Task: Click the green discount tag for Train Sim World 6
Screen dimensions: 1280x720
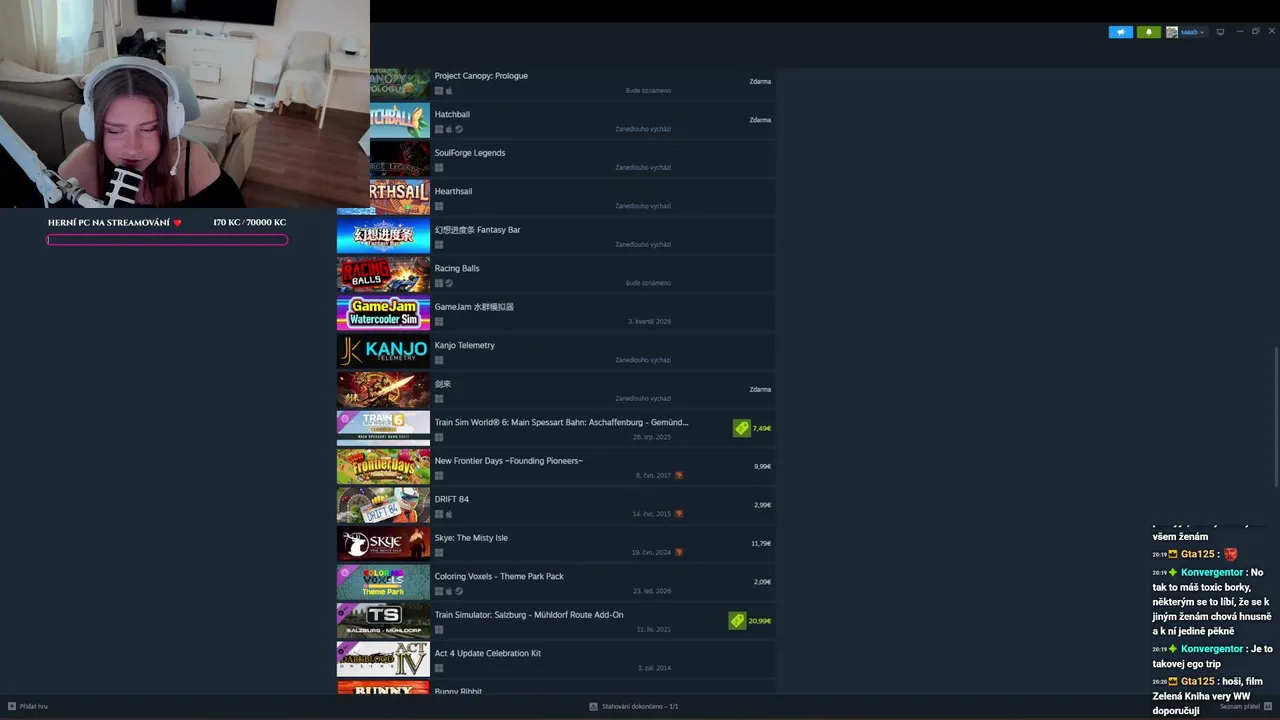Action: 741,428
